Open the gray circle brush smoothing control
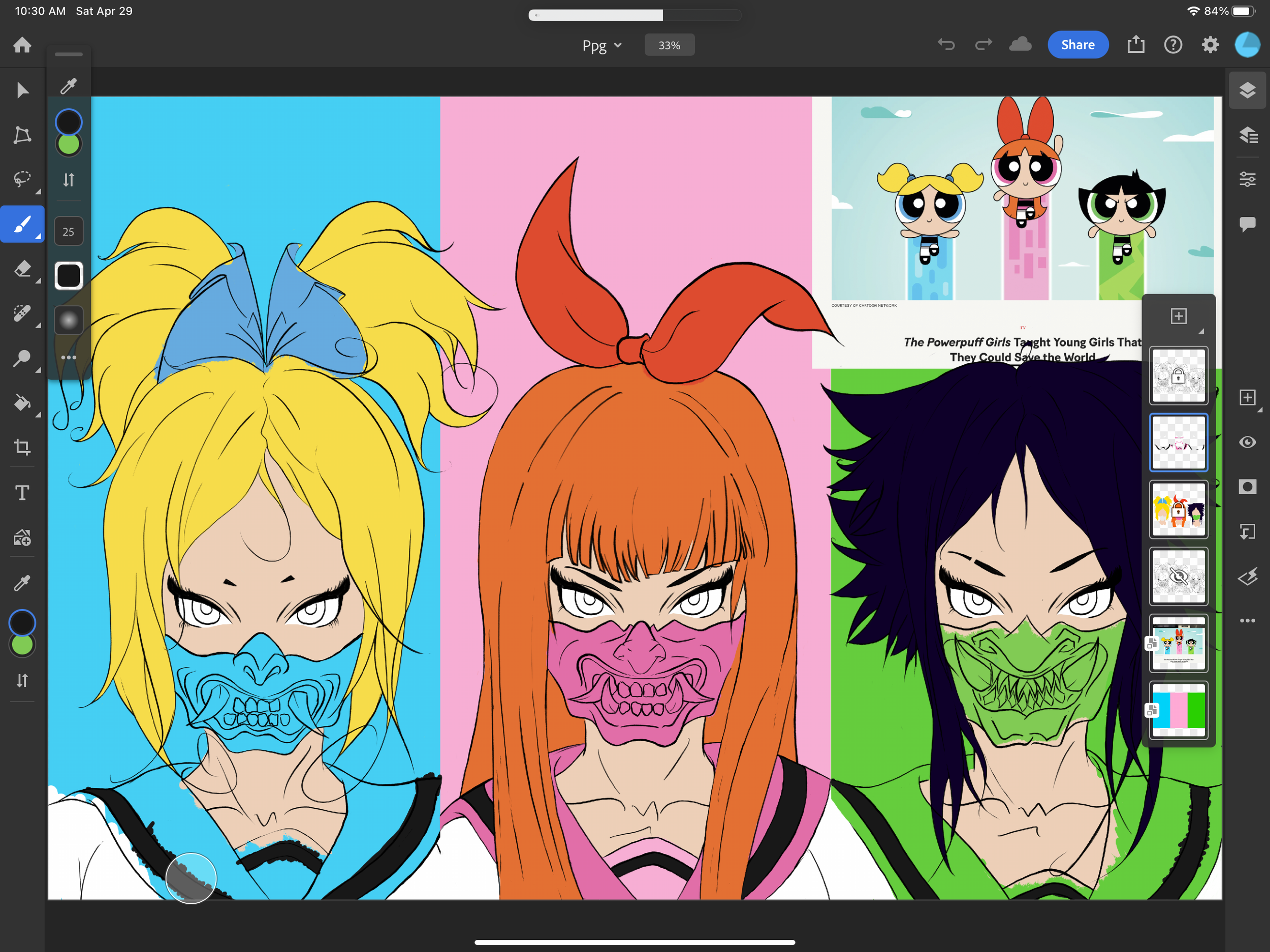1270x952 pixels. click(x=68, y=320)
